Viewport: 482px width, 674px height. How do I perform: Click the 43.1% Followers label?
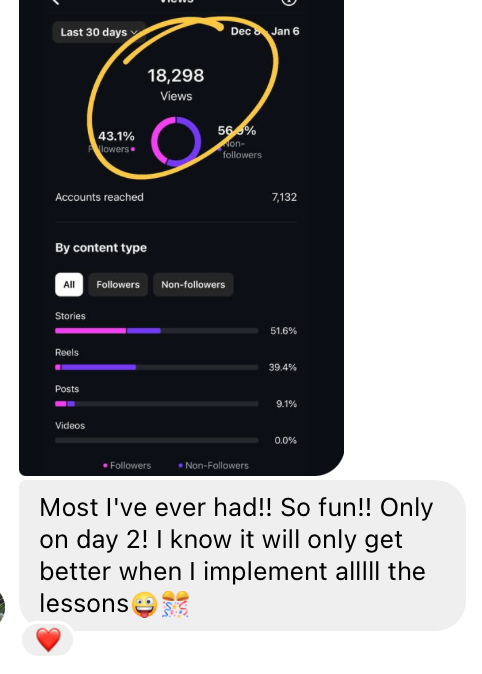[x=113, y=142]
